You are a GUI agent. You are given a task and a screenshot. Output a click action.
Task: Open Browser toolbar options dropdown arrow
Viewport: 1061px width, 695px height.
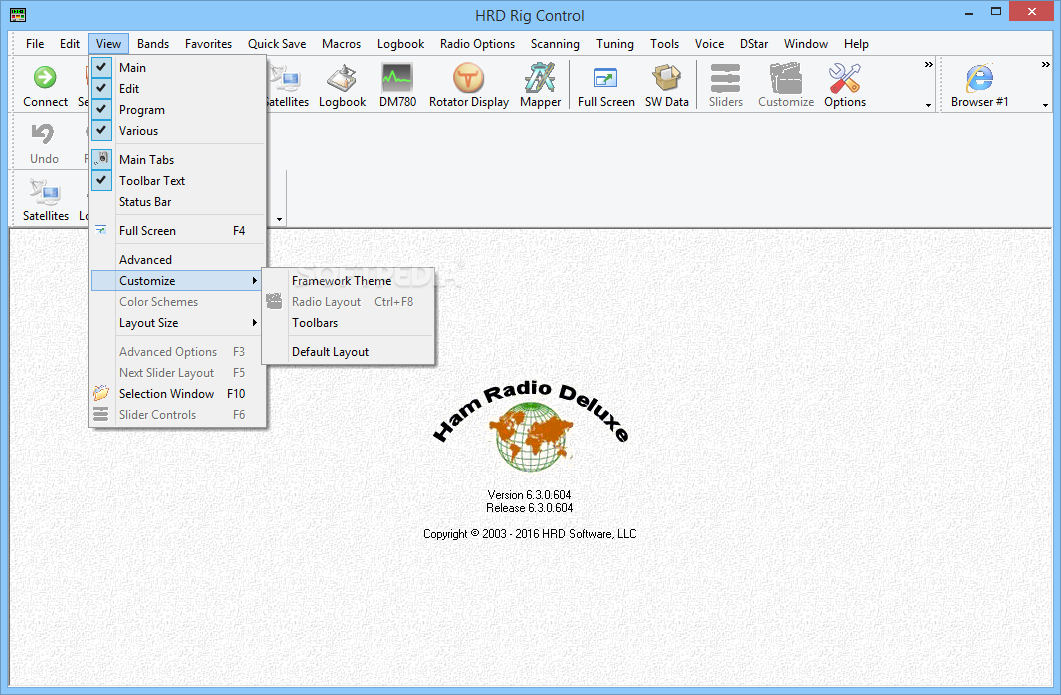[1045, 106]
